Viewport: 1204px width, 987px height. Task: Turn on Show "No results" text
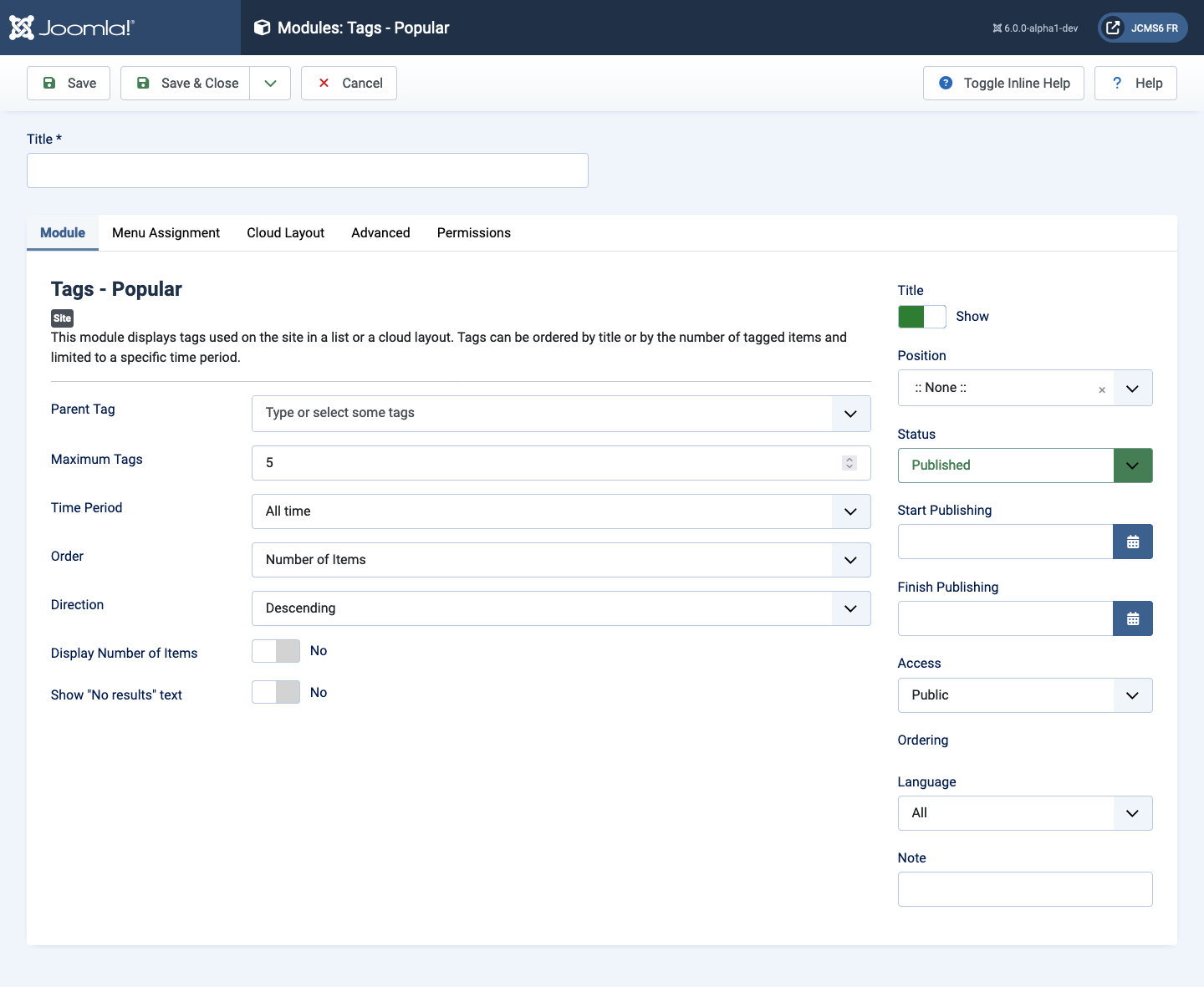(275, 692)
